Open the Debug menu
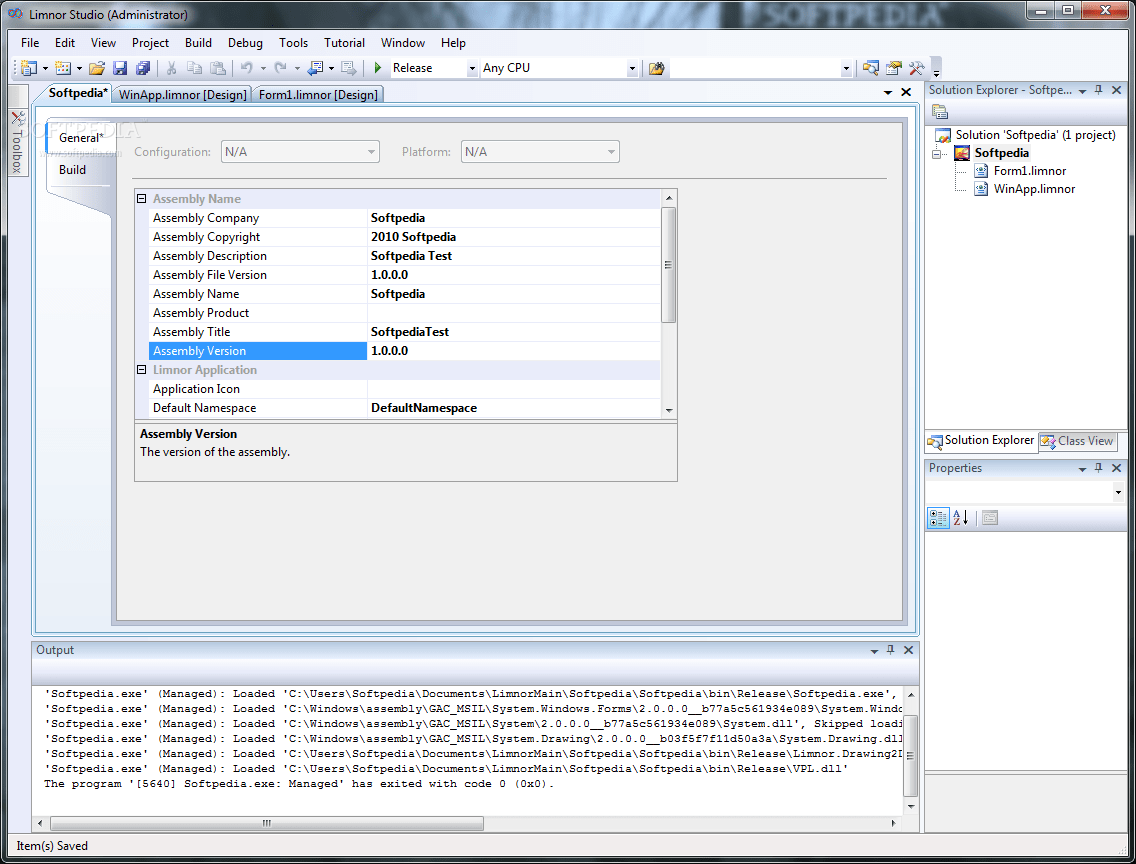The image size is (1136, 864). click(x=245, y=43)
